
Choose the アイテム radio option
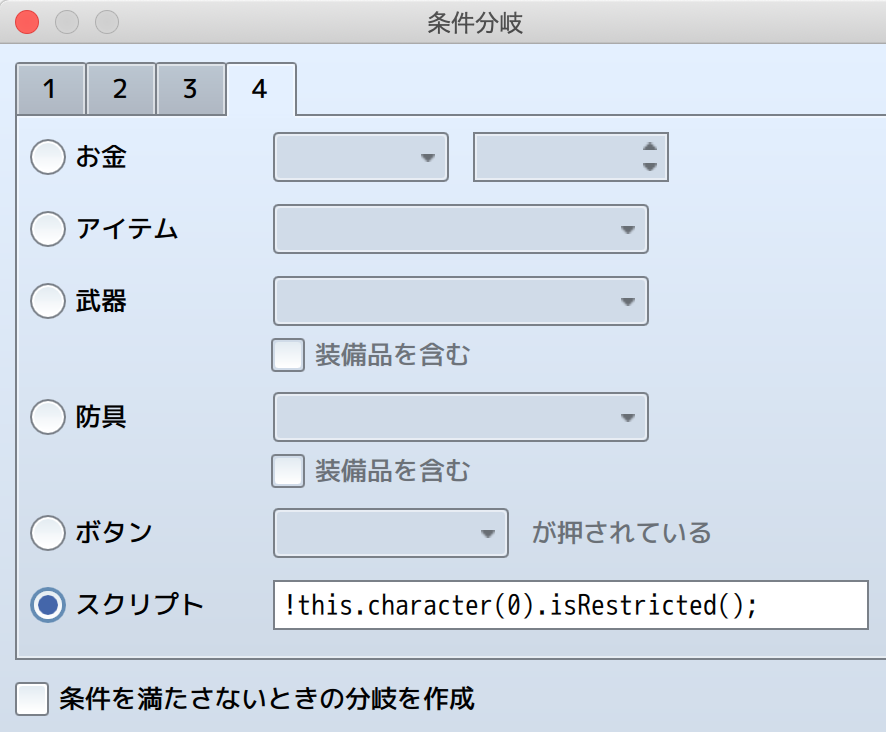pos(48,229)
